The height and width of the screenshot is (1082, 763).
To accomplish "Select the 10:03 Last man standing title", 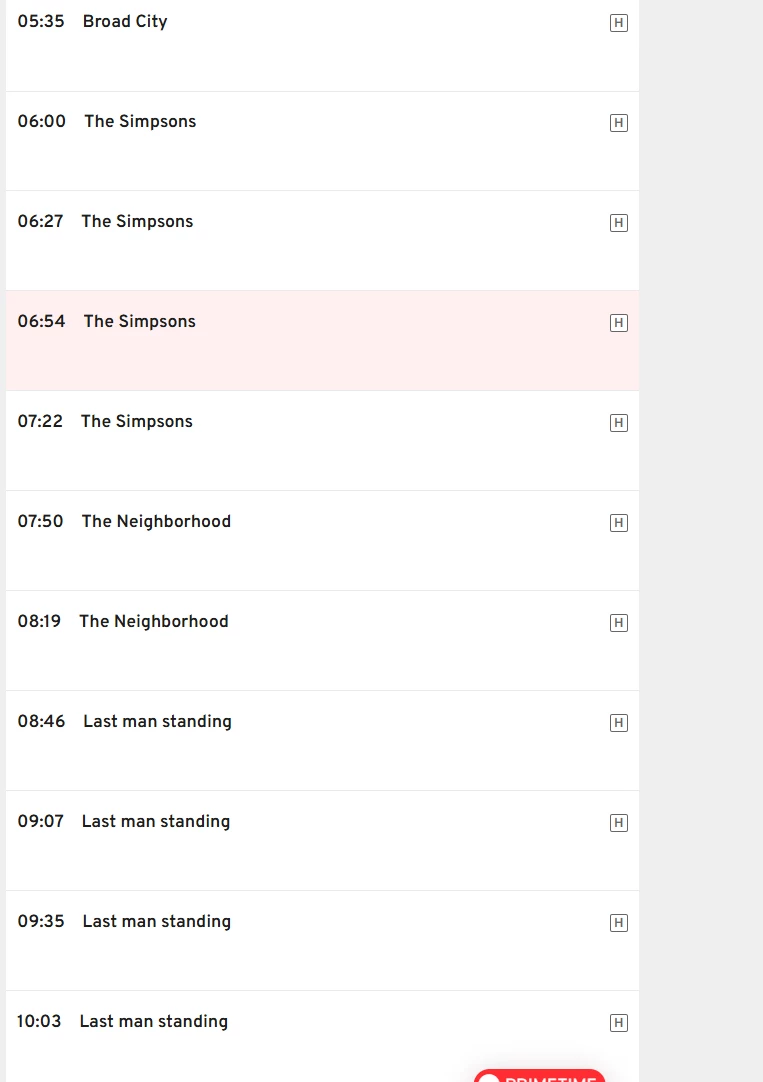I will coord(154,1022).
